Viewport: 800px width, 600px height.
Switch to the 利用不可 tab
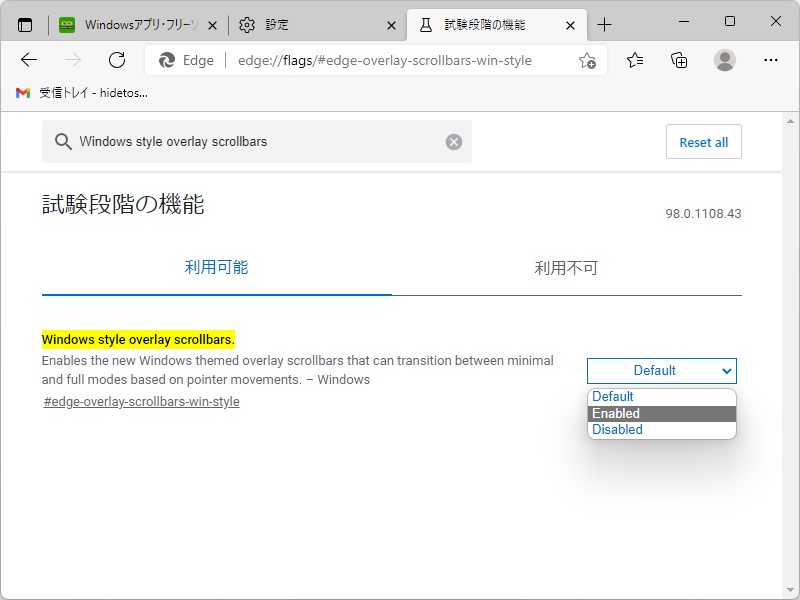tap(567, 267)
